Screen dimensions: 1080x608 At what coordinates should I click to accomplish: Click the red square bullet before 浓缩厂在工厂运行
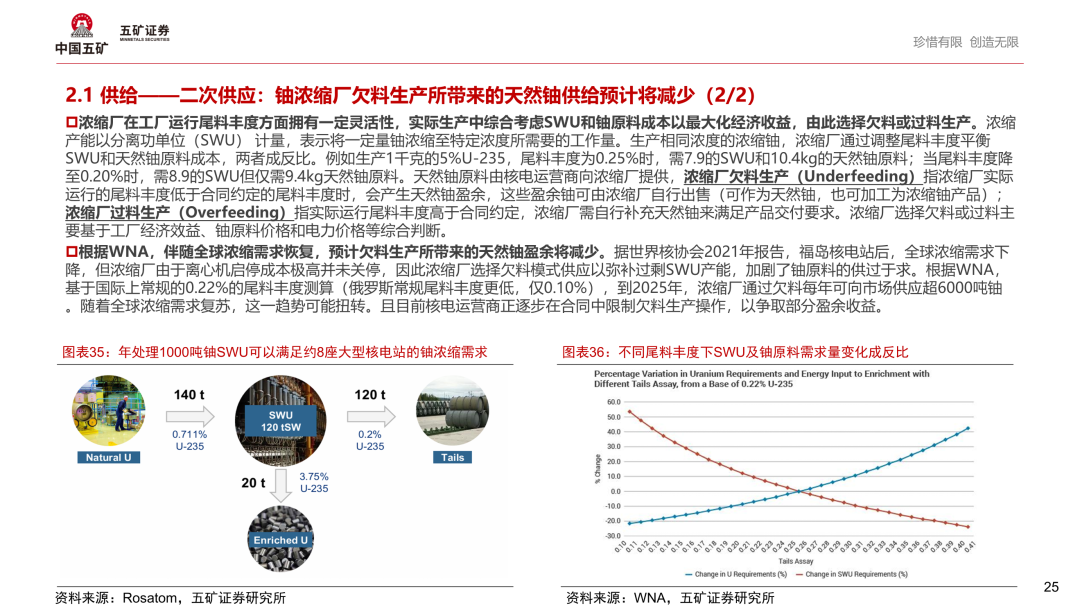pyautogui.click(x=72, y=123)
